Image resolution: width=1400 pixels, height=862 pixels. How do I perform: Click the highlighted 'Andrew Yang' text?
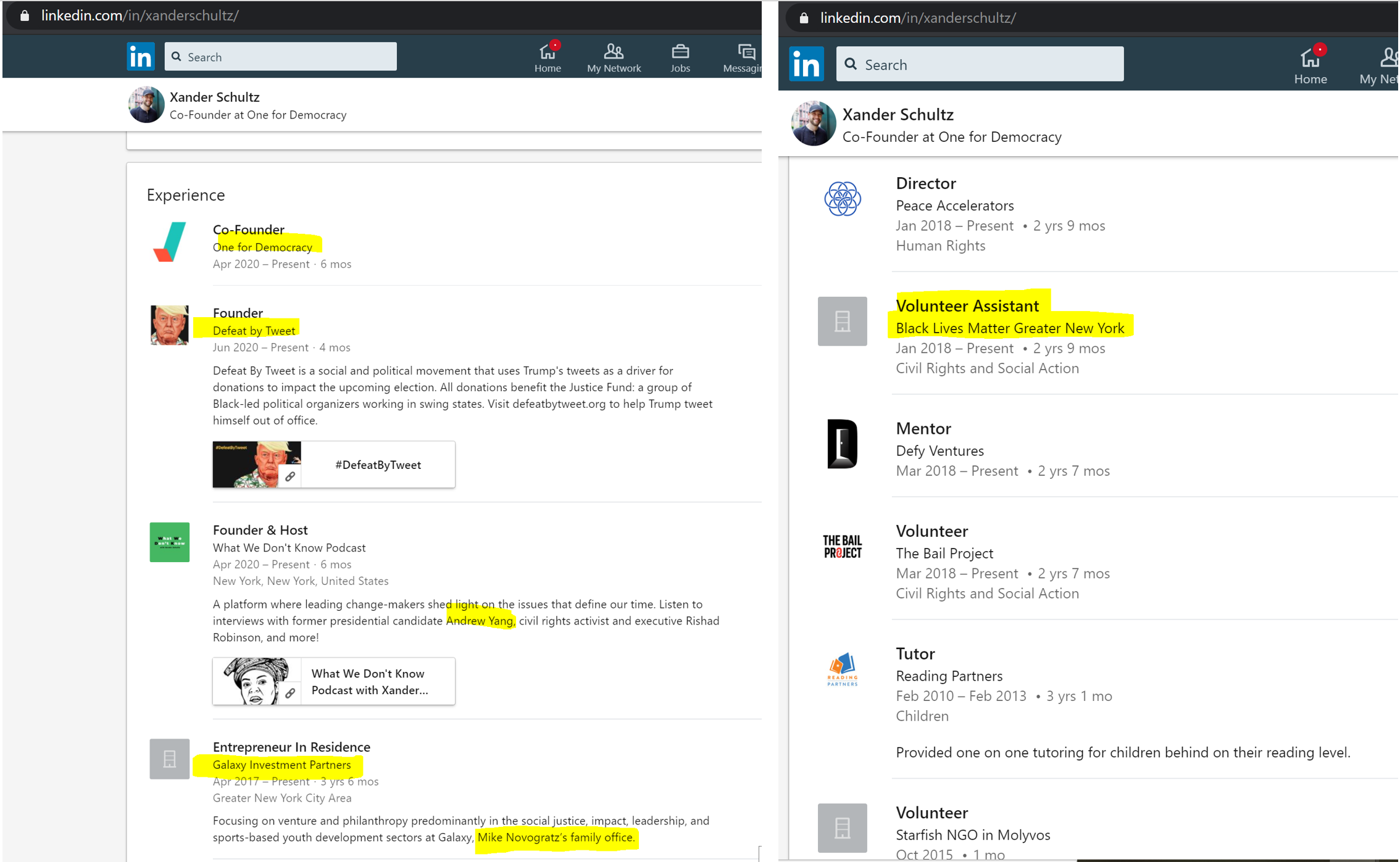(x=480, y=621)
